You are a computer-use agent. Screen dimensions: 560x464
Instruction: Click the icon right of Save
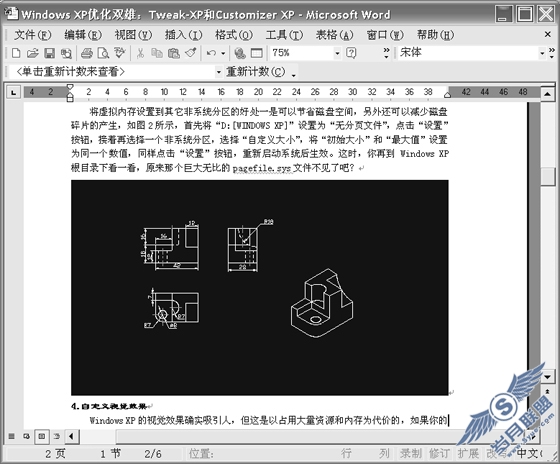[x=66, y=53]
